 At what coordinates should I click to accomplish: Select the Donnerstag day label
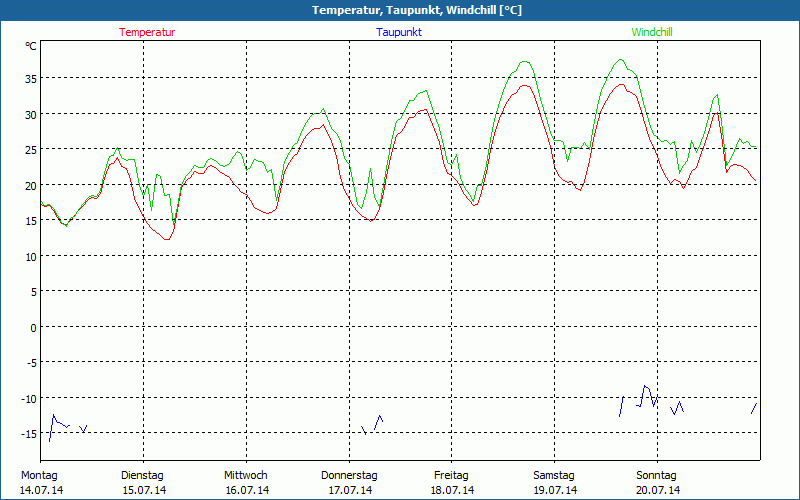(349, 475)
